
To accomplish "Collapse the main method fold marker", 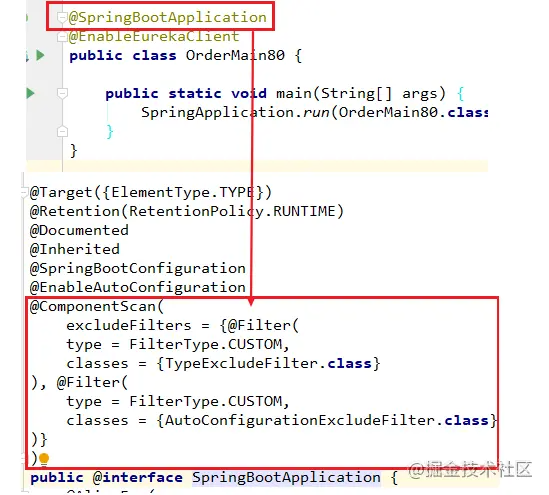I will [x=62, y=93].
